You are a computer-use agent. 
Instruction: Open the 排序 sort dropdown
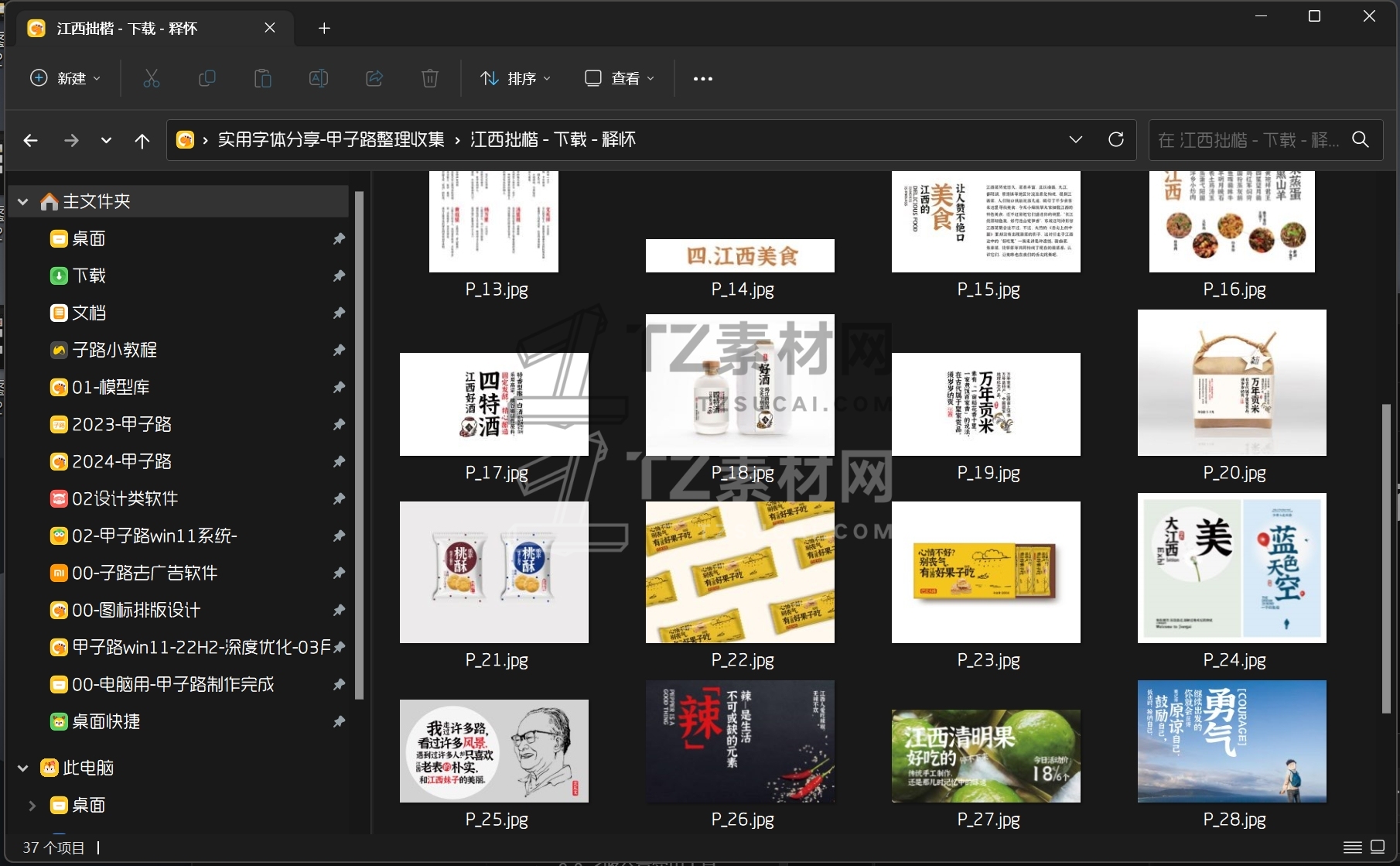[515, 78]
